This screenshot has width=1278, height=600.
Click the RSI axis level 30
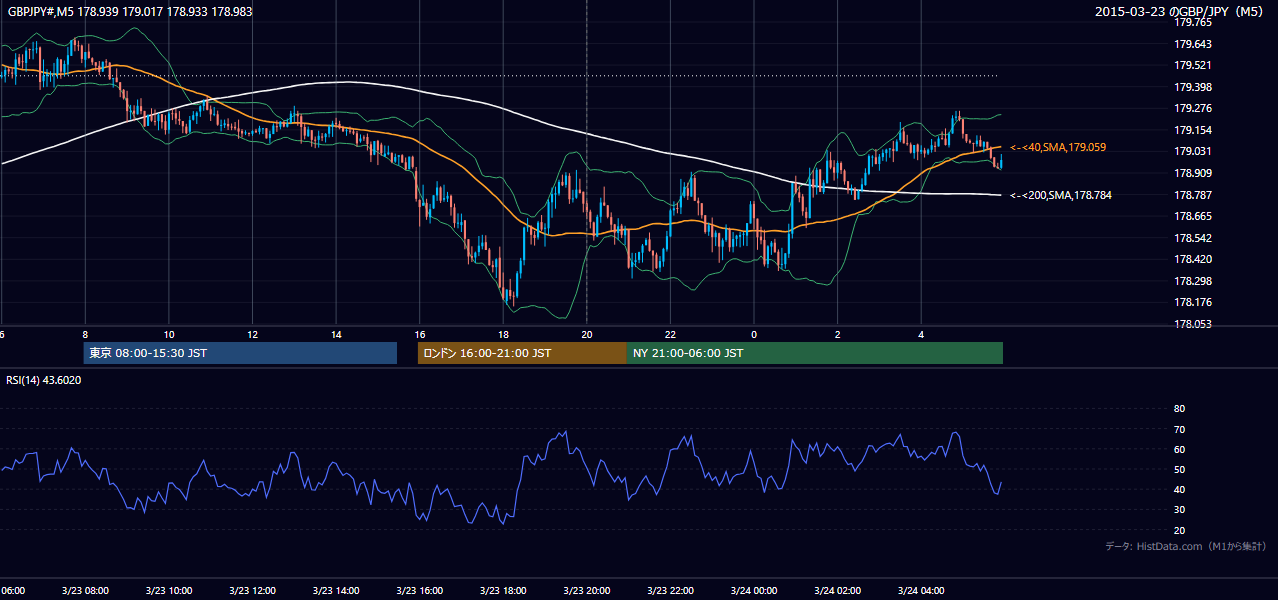tap(1179, 510)
